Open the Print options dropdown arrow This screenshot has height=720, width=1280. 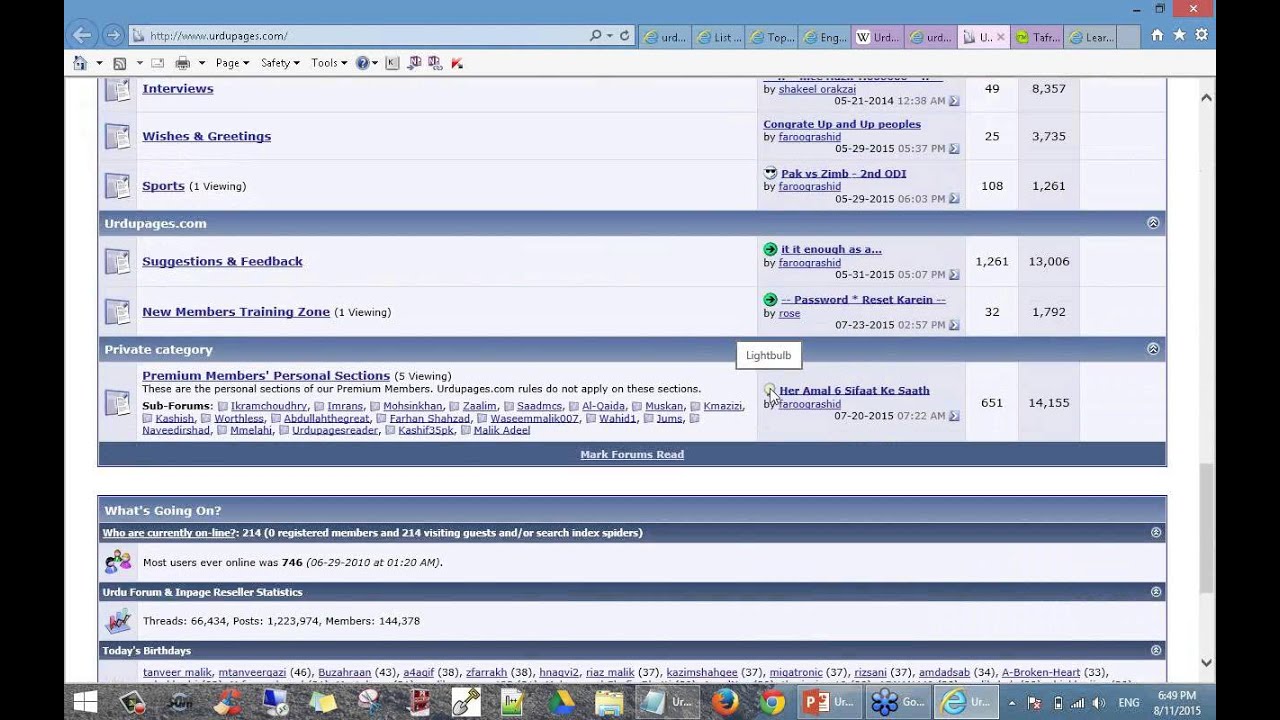pyautogui.click(x=201, y=63)
